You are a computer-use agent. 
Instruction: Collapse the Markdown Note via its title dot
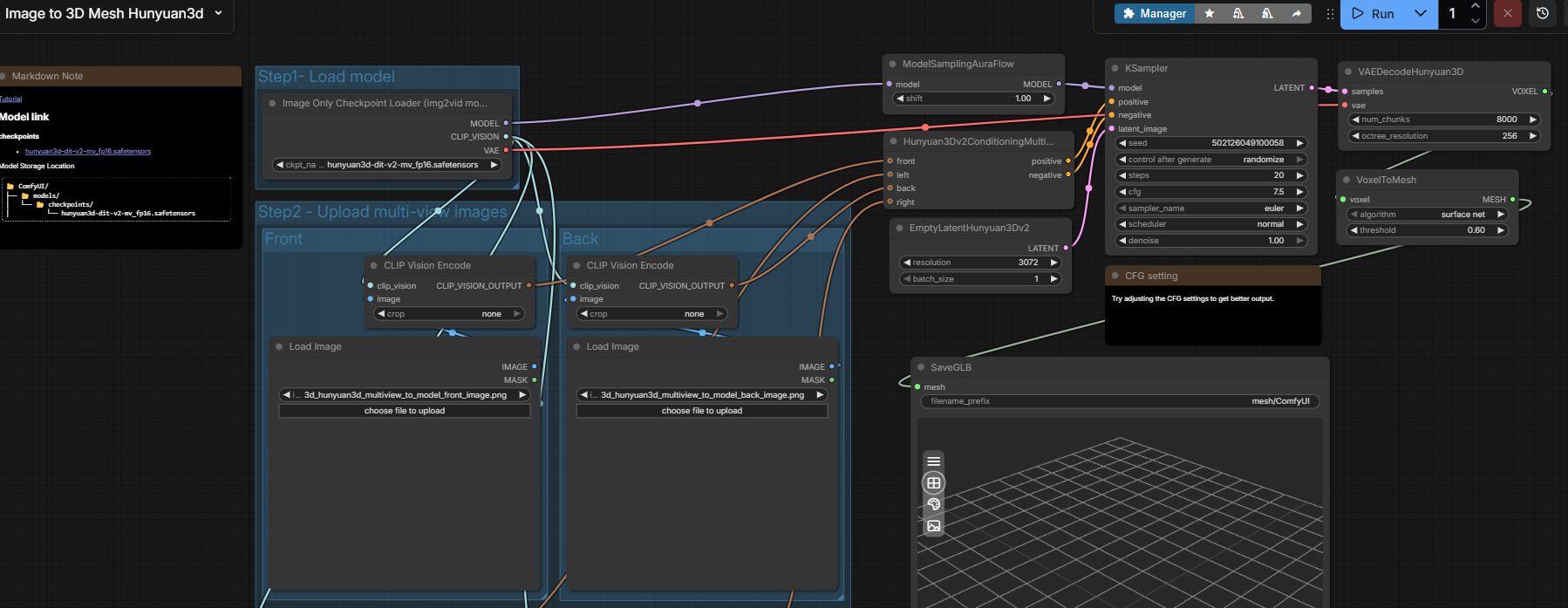(x=3, y=76)
